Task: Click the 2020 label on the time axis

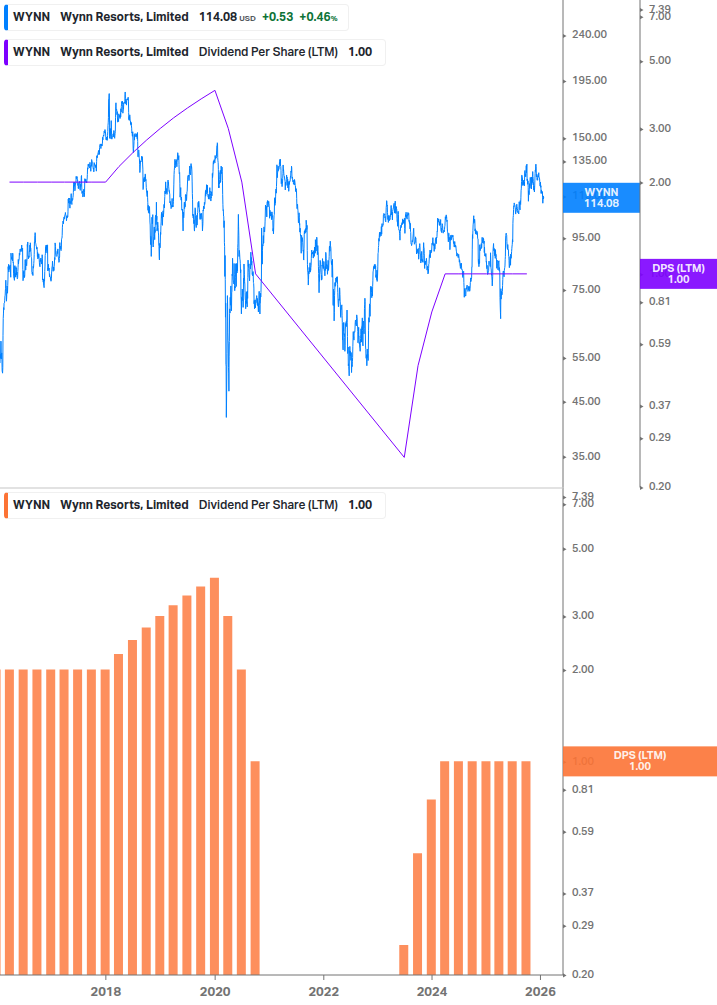Action: pyautogui.click(x=215, y=992)
